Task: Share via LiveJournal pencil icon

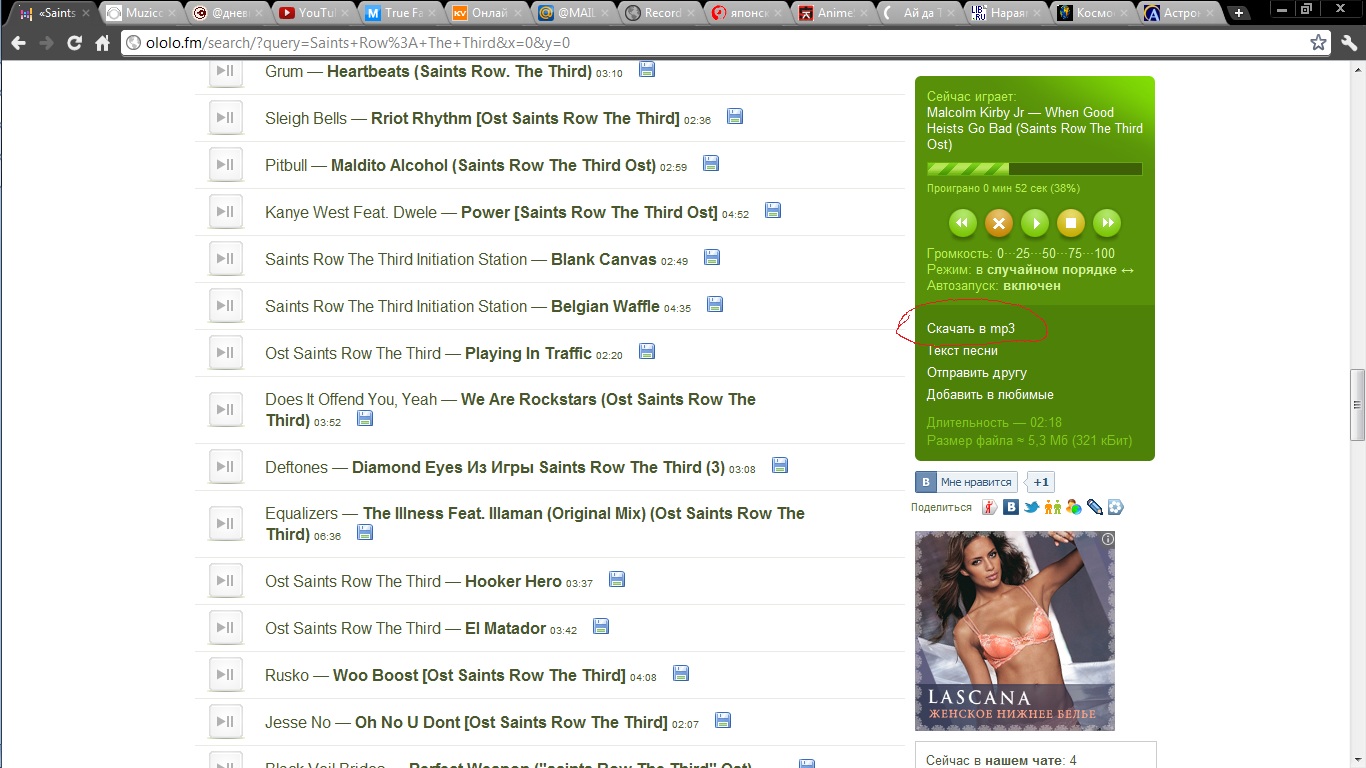Action: coord(1095,507)
